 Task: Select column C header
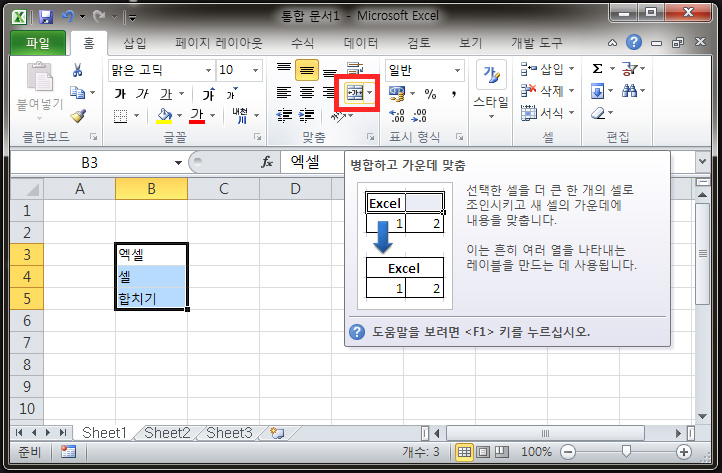coord(224,189)
